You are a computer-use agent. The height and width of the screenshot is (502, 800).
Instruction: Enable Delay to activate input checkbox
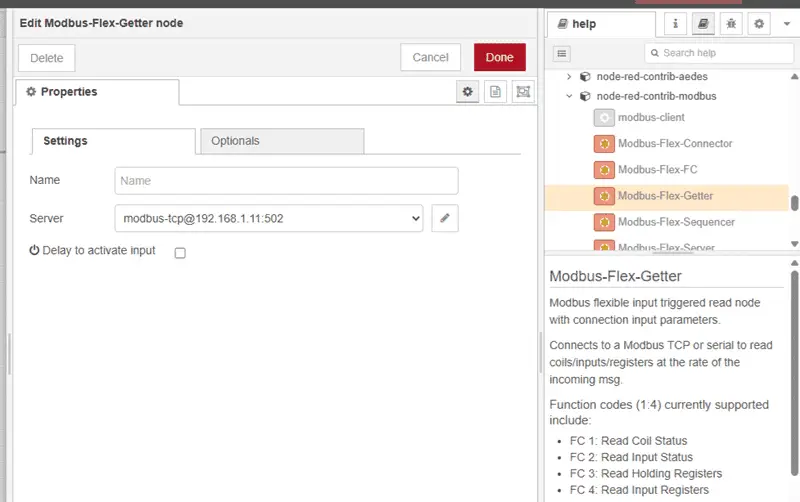pos(180,253)
